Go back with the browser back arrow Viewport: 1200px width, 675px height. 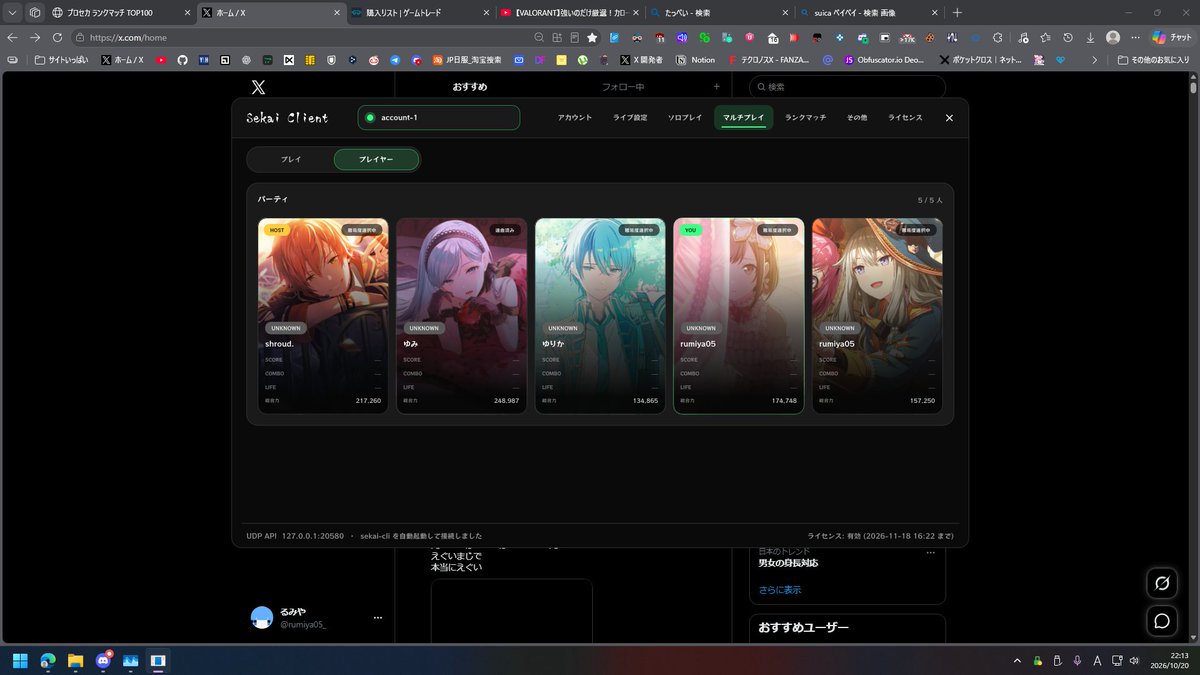[12, 37]
